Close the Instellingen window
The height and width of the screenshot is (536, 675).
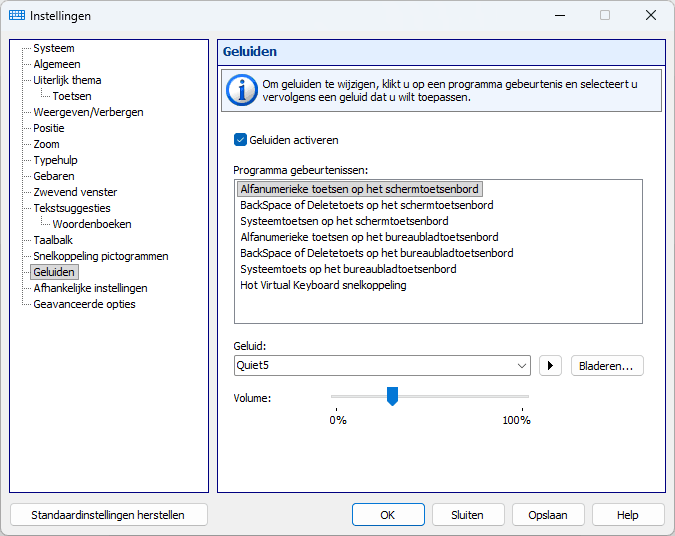(x=651, y=15)
